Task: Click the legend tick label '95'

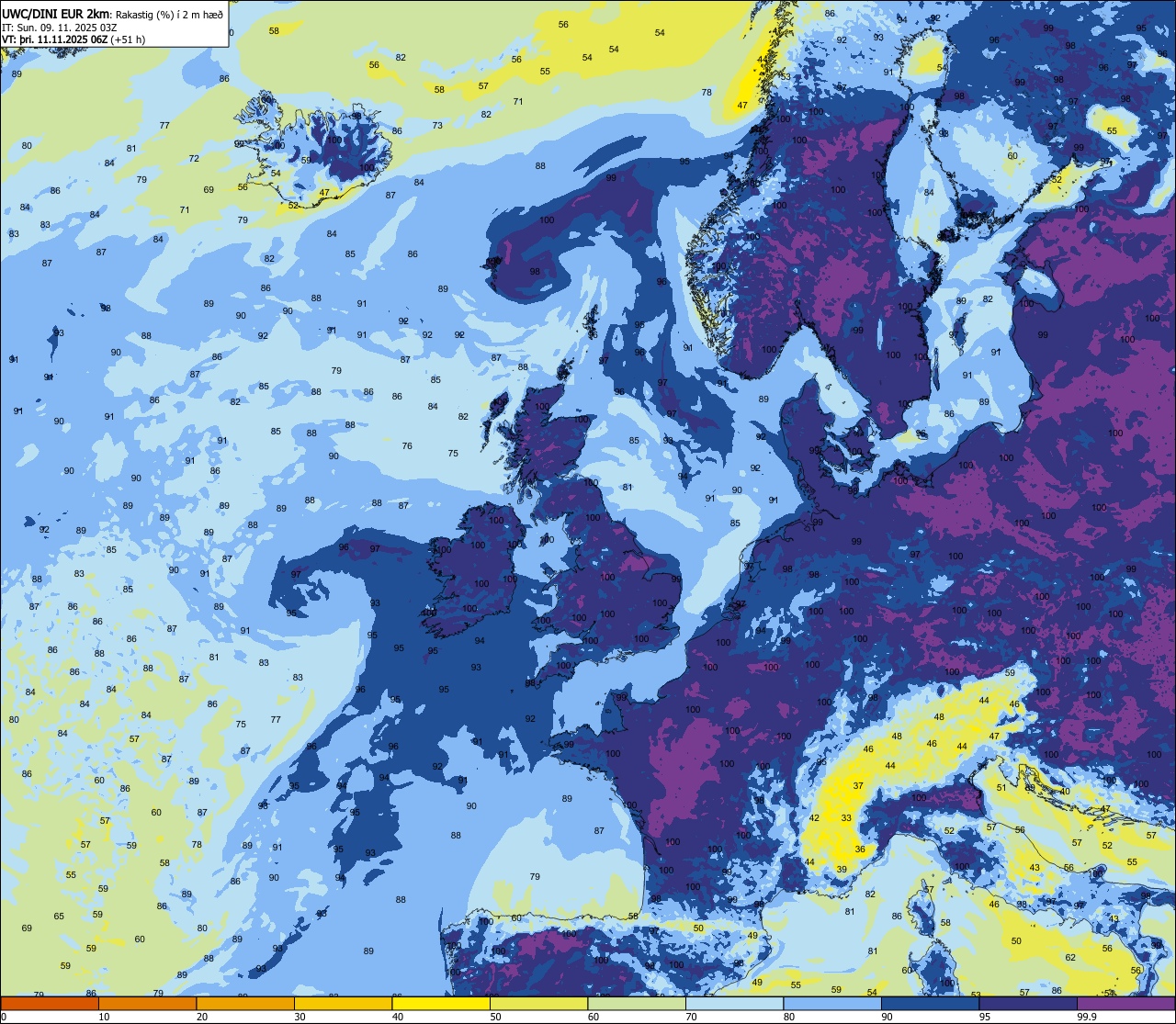Action: (x=985, y=1017)
